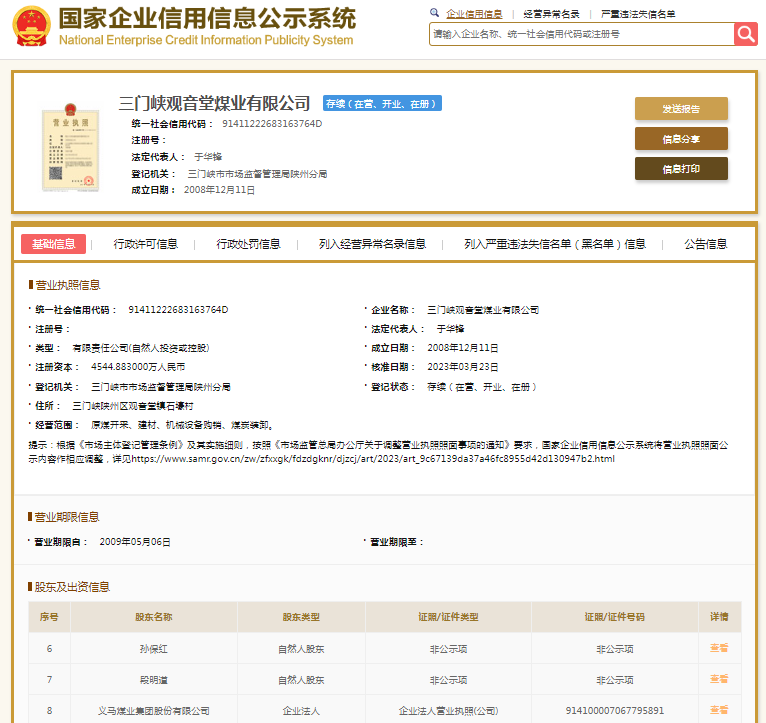766x723 pixels.
Task: Select the 严重违法失信名单 search option
Action: [638, 14]
